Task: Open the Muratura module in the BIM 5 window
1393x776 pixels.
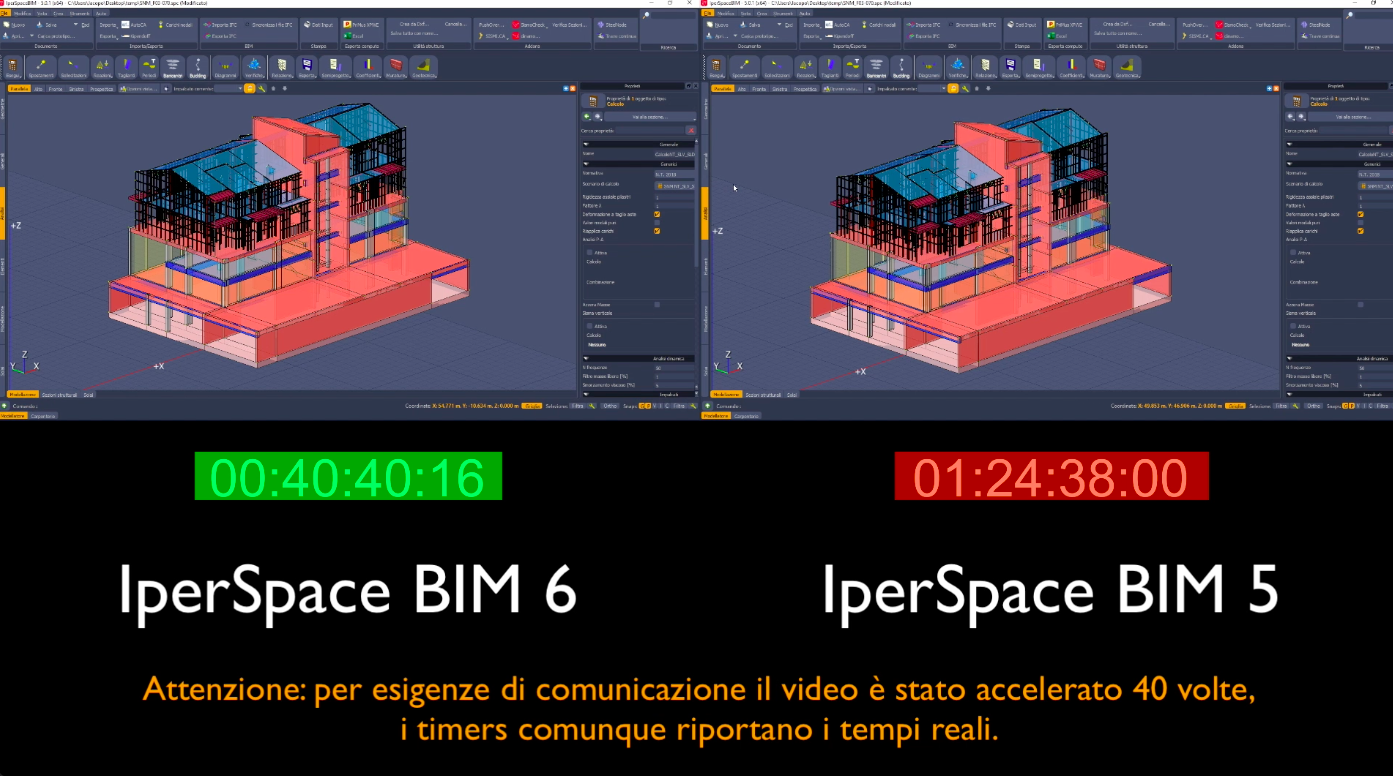Action: point(1100,67)
